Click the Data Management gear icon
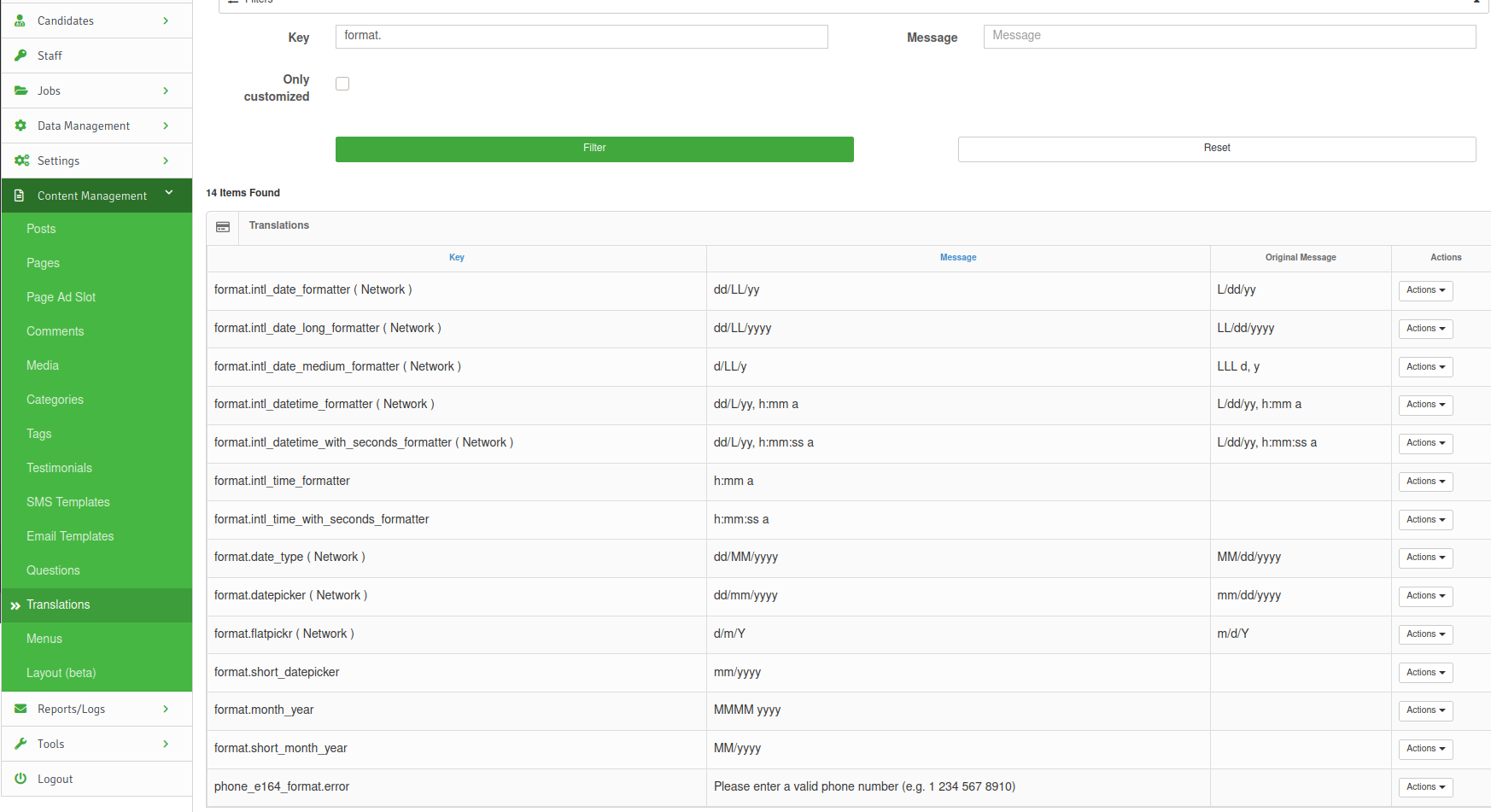1491x812 pixels. click(x=20, y=126)
